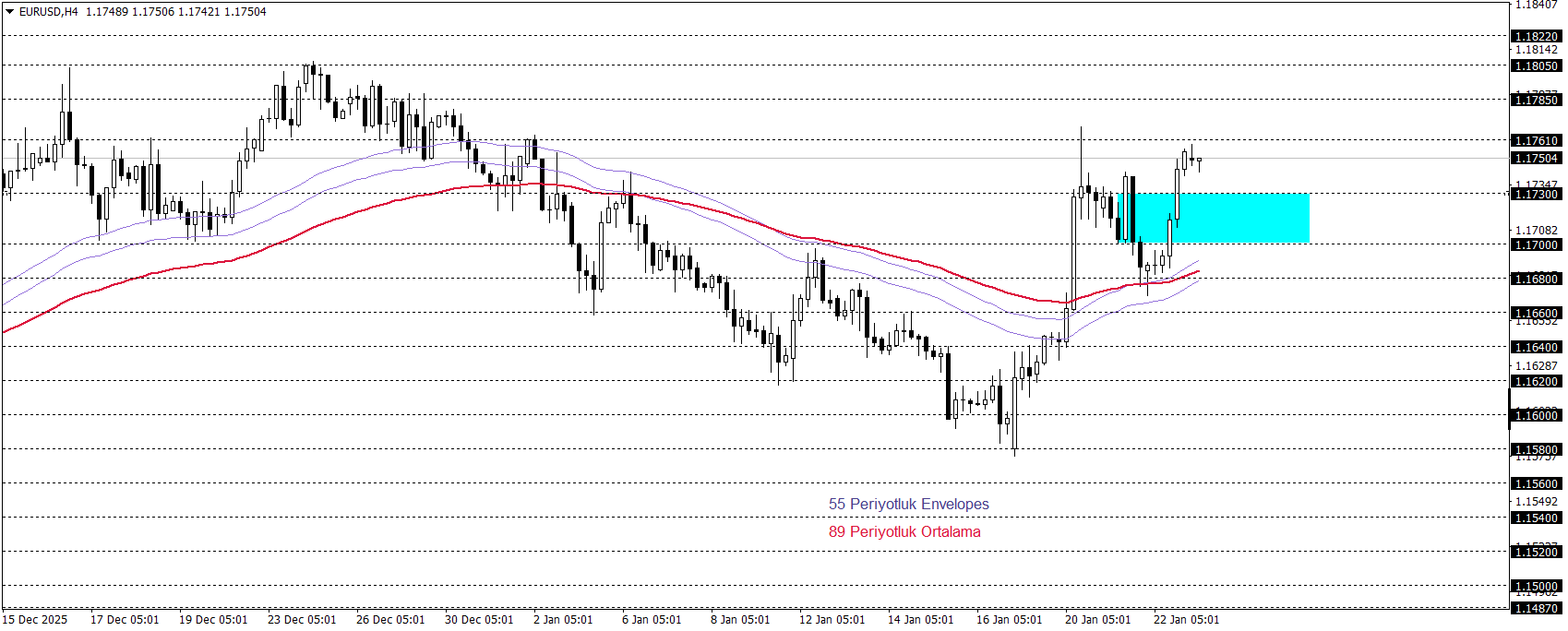This screenshot has width=1568, height=631.
Task: Select the 1.16400 price level label
Action: [1536, 348]
